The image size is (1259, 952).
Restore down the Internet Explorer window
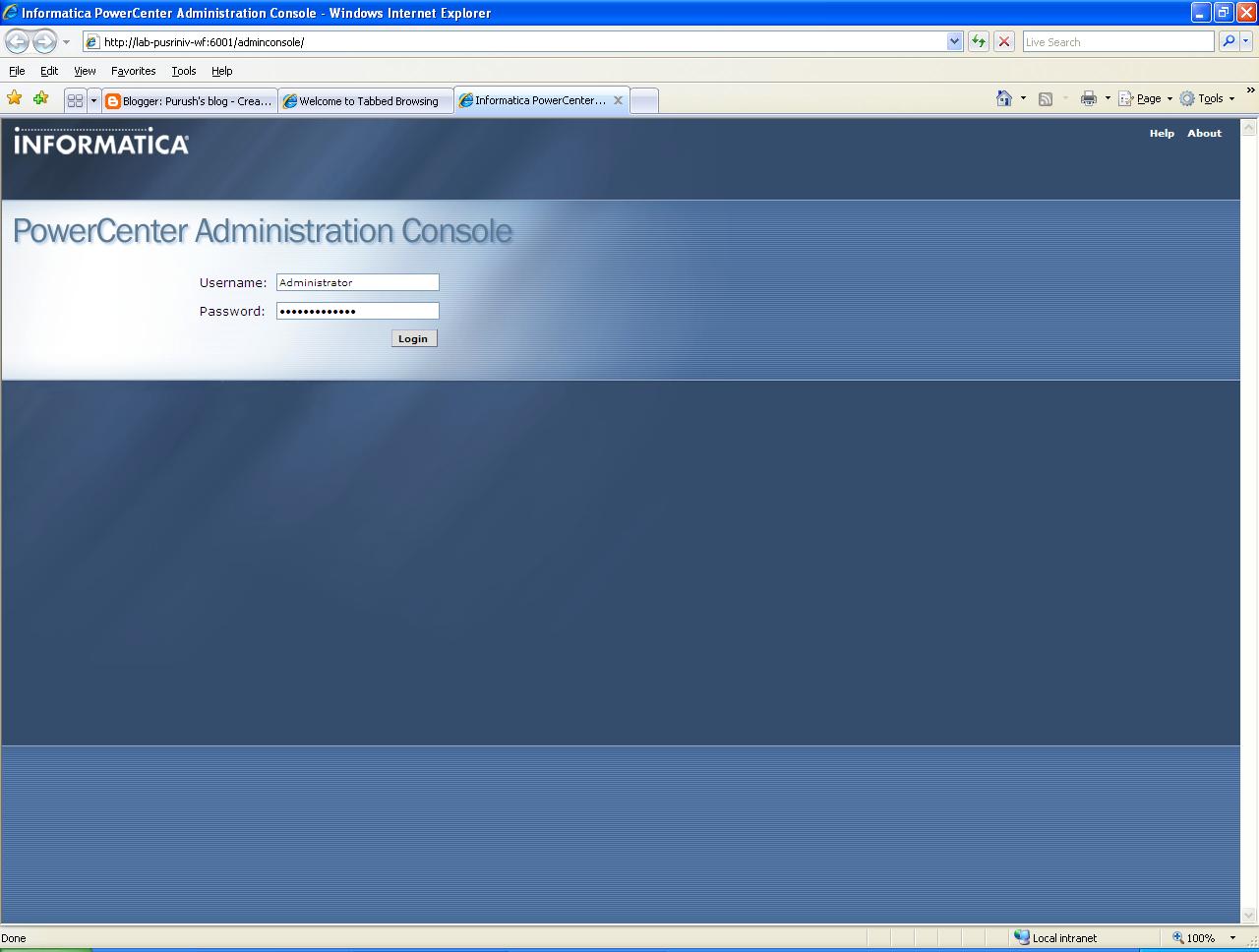1224,12
